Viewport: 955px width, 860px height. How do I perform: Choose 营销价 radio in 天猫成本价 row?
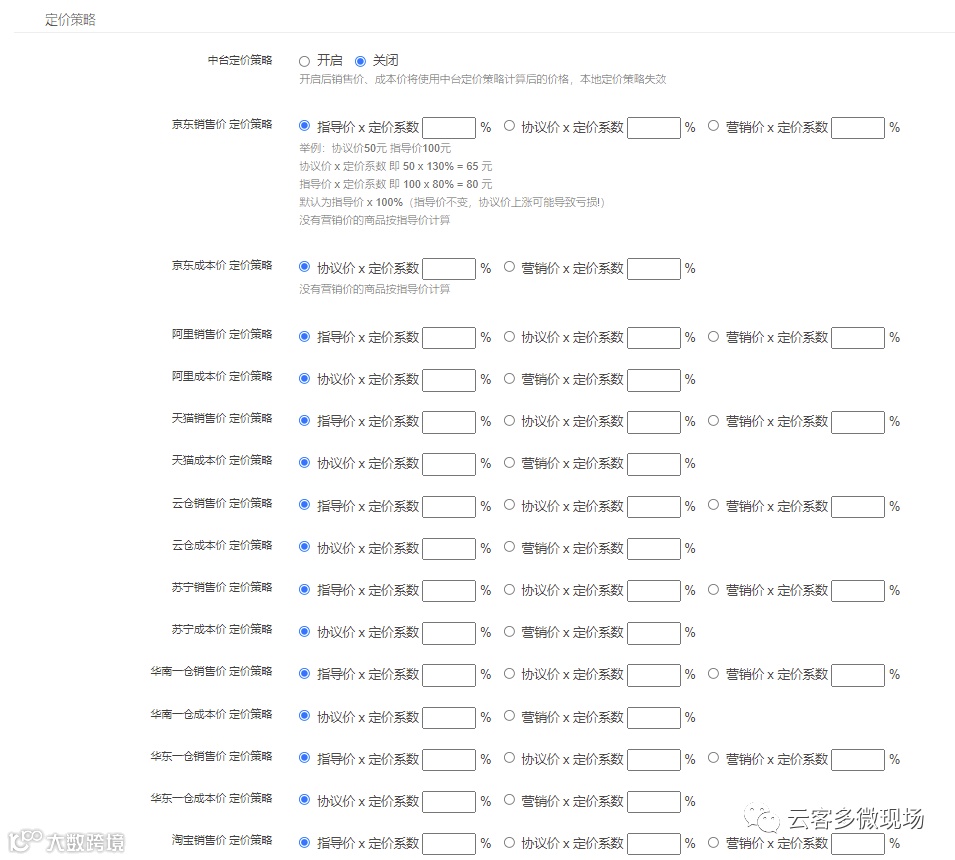(x=509, y=463)
